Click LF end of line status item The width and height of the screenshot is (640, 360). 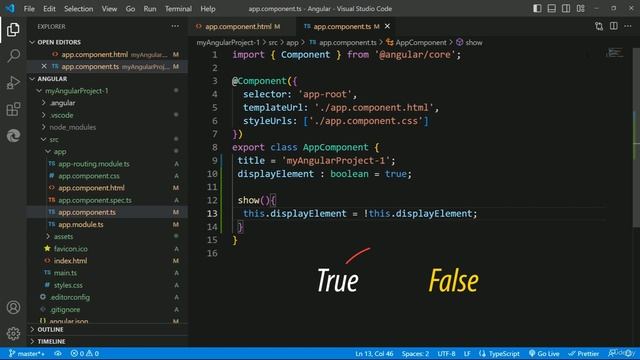tap(467, 353)
